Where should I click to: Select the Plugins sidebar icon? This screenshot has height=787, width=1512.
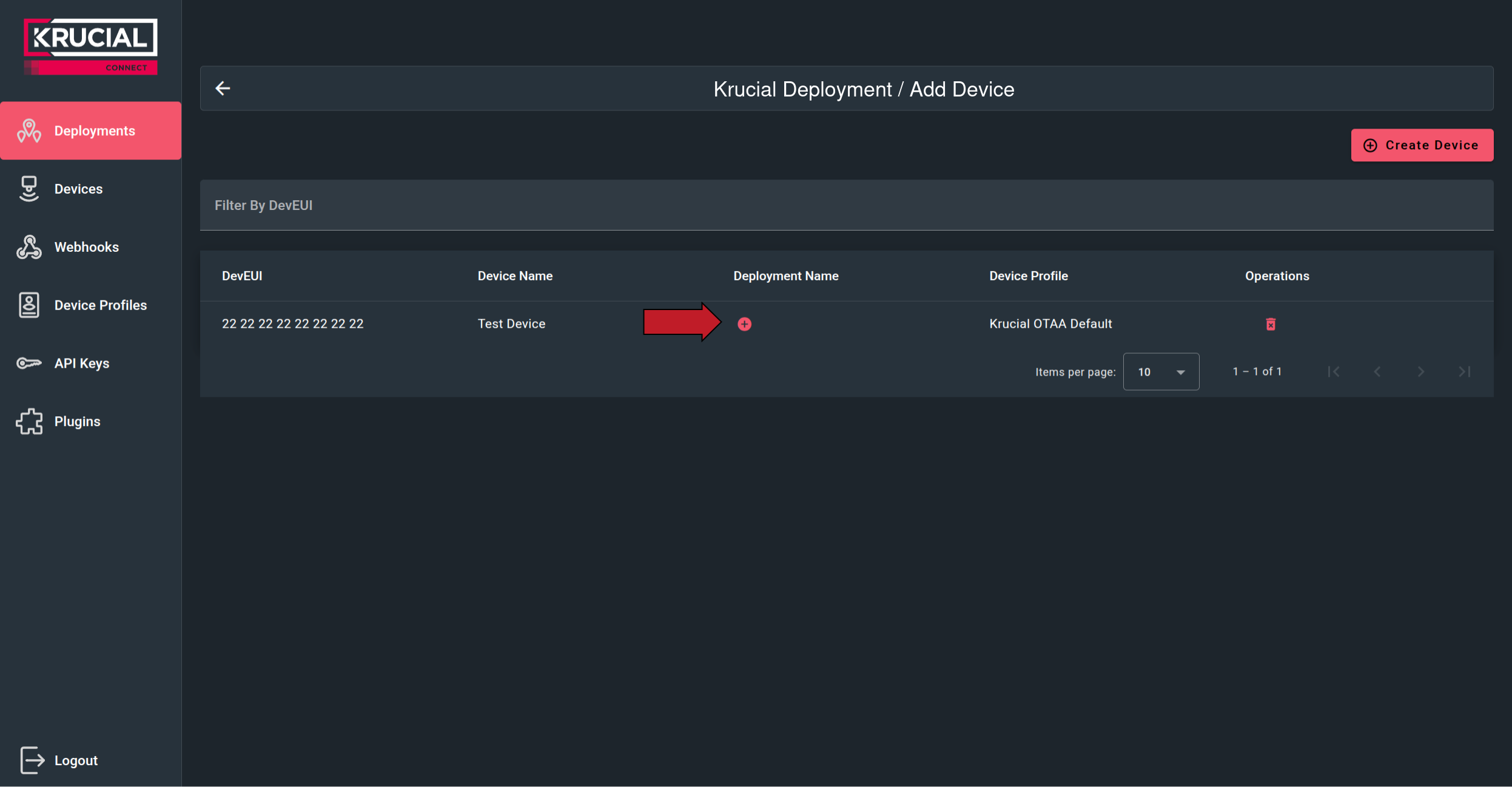pos(29,421)
